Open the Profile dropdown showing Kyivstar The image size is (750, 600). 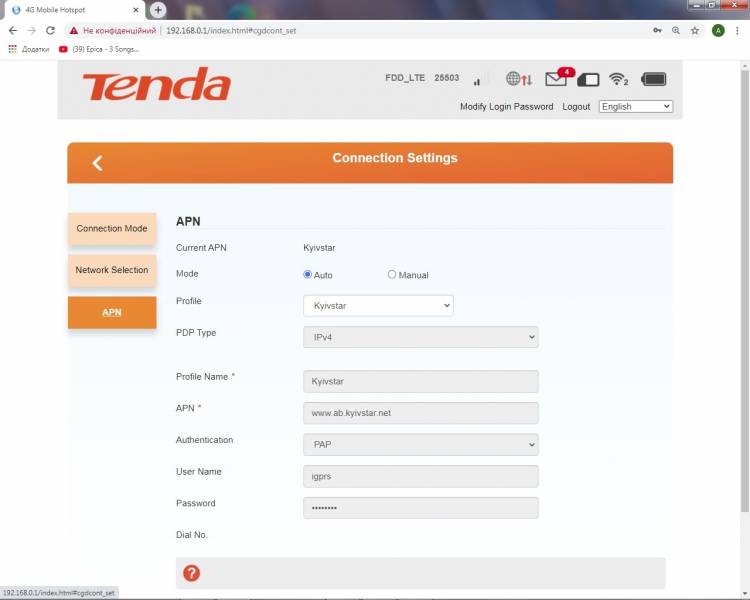(378, 305)
